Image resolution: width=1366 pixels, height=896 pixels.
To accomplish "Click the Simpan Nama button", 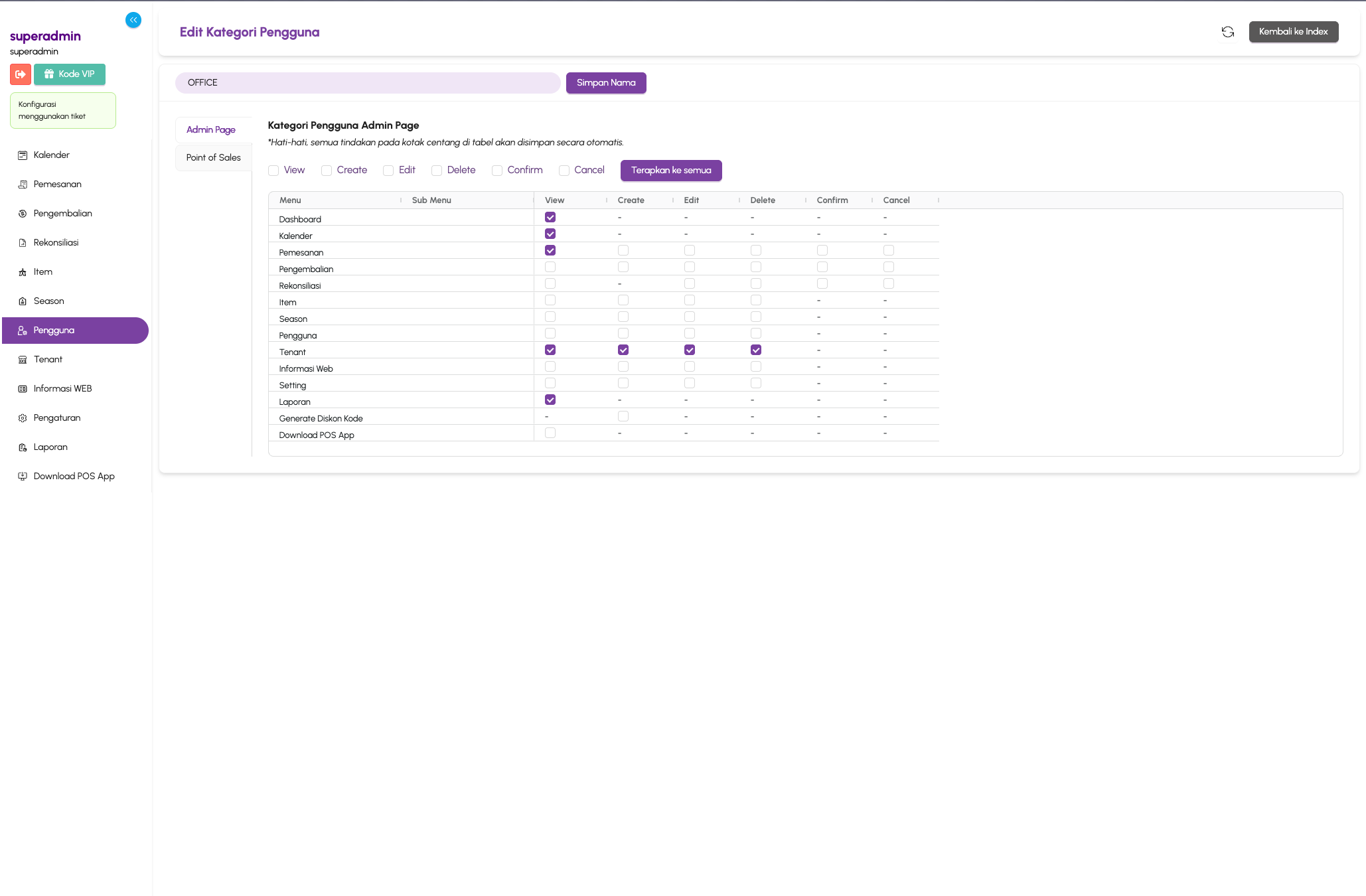I will click(x=605, y=82).
